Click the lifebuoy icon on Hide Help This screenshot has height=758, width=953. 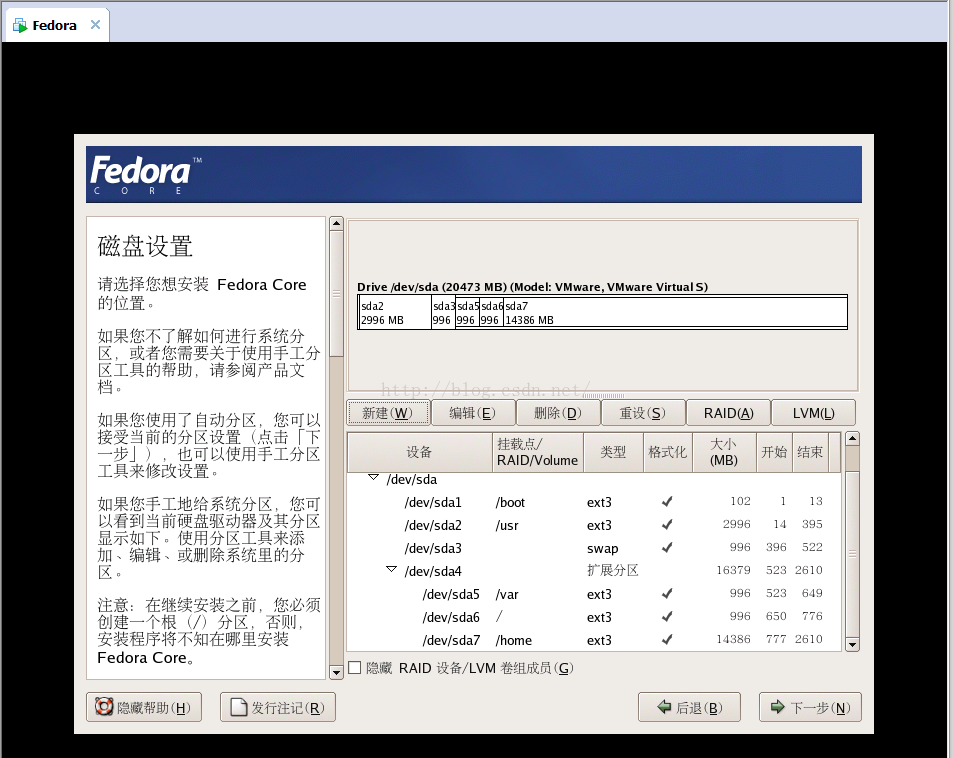[104, 706]
